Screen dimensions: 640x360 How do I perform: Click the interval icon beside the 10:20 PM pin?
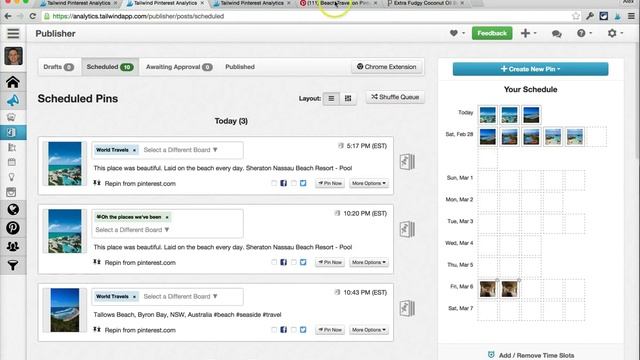coord(407,230)
